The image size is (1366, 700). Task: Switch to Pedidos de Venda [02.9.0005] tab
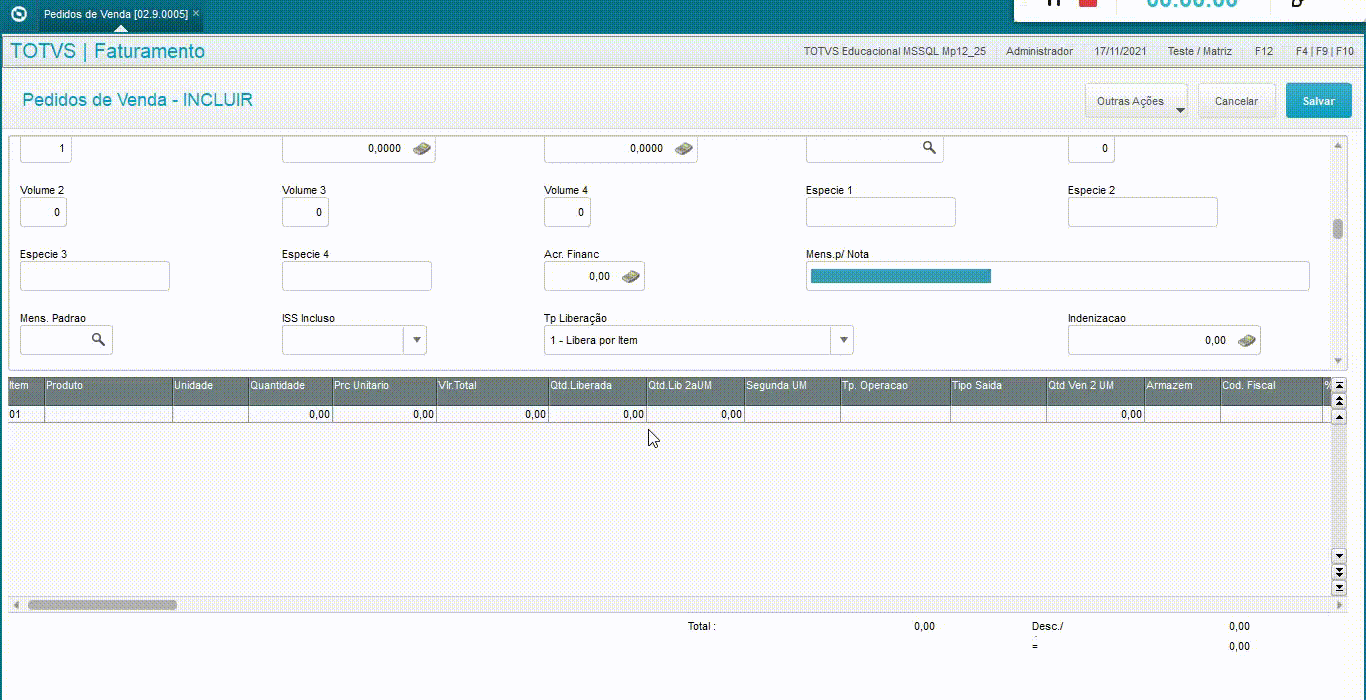click(x=115, y=14)
